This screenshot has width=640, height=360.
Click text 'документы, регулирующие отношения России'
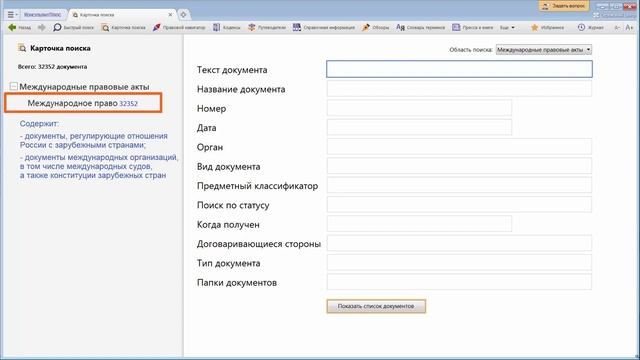pyautogui.click(x=93, y=140)
